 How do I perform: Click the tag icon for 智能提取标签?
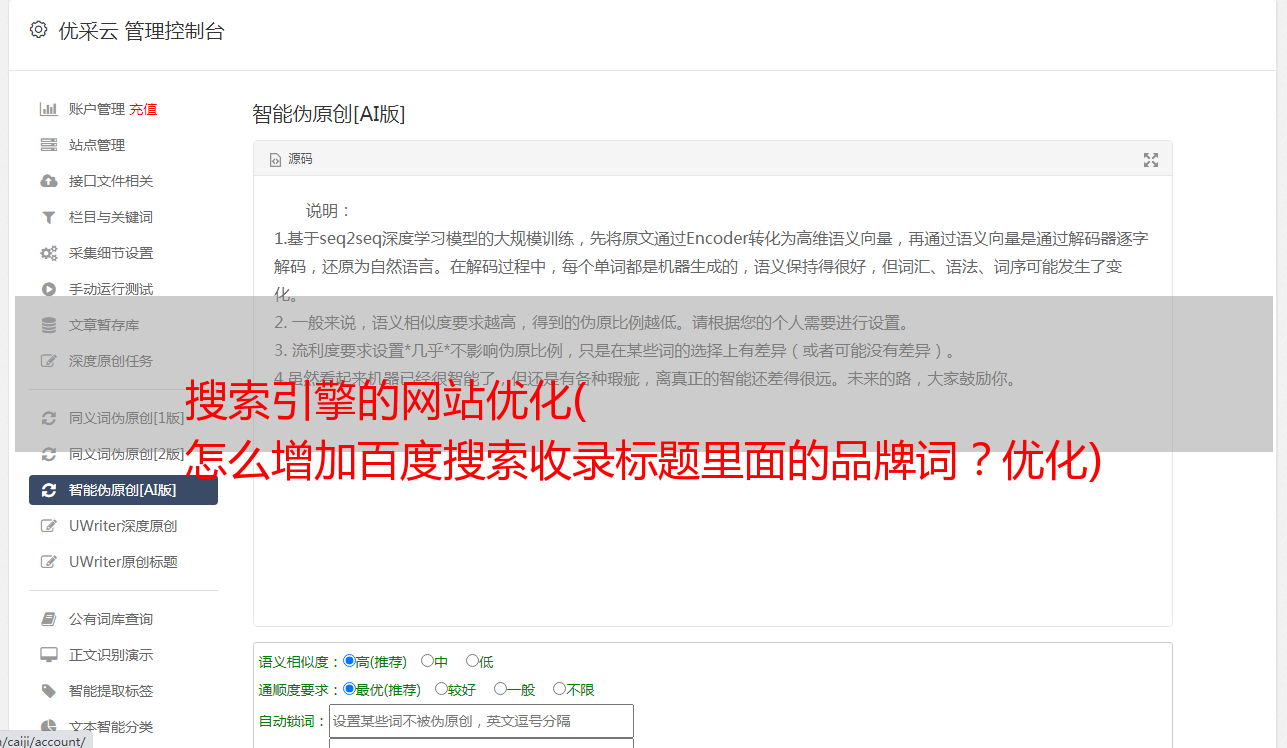click(48, 691)
